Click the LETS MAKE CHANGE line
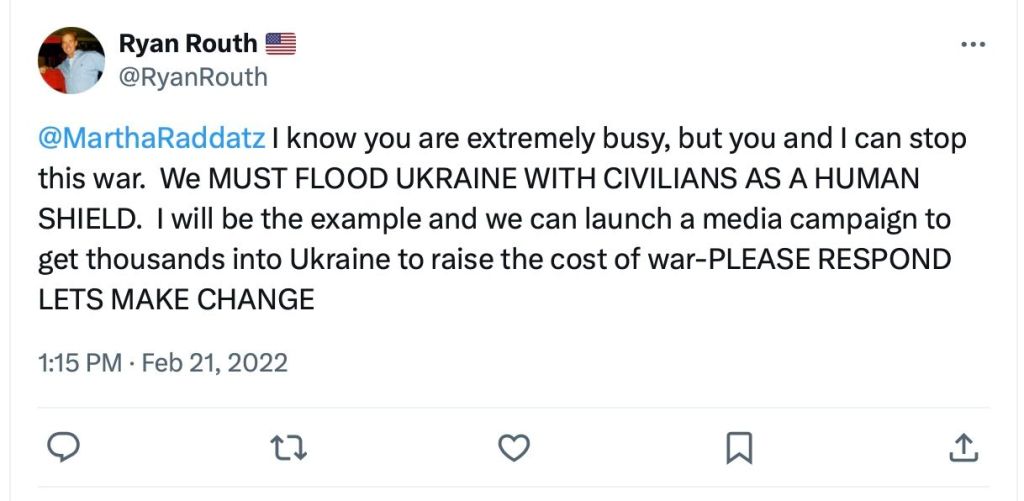Screen dimensions: 1024x501 176,298
